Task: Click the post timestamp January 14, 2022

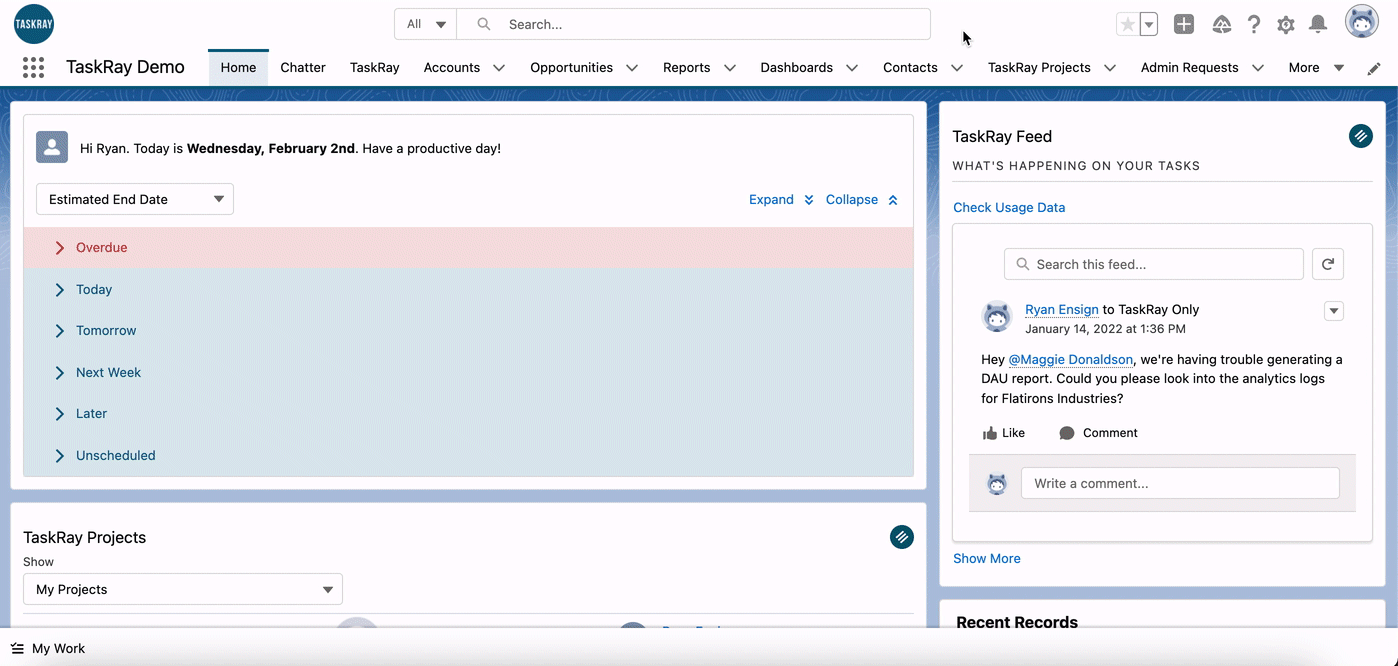Action: click(x=1105, y=329)
